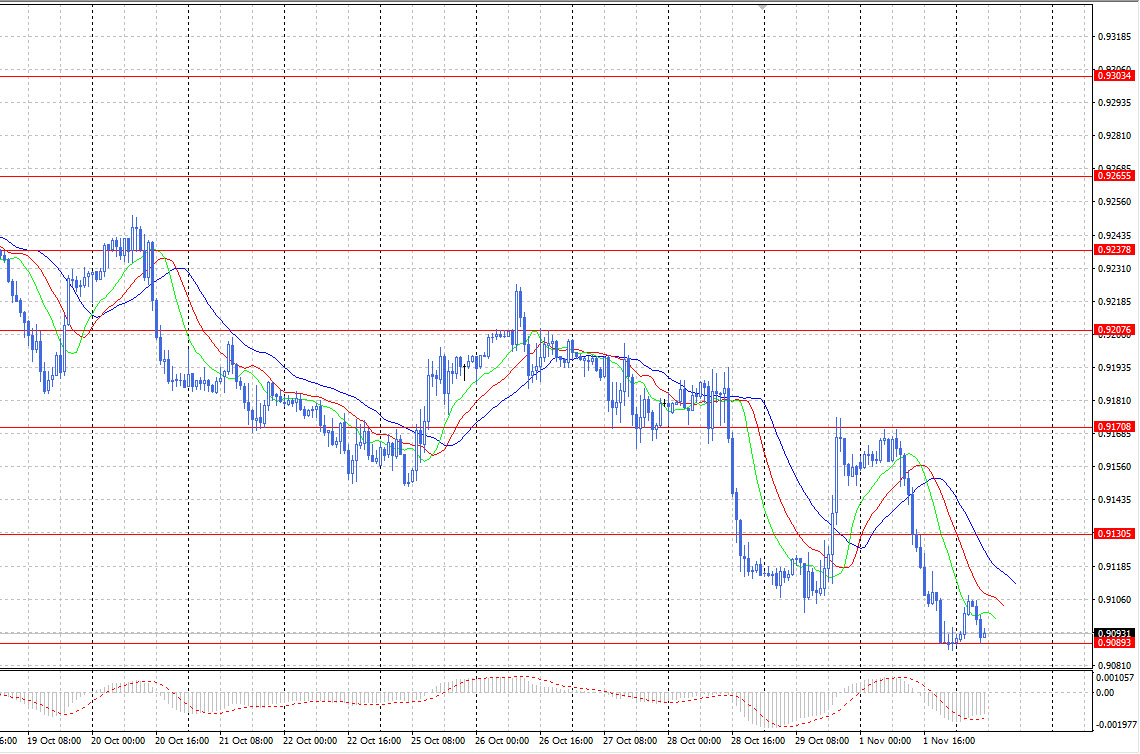The image size is (1140, 754).
Task: Click the 0.91810 value on price scale
Action: (1114, 401)
